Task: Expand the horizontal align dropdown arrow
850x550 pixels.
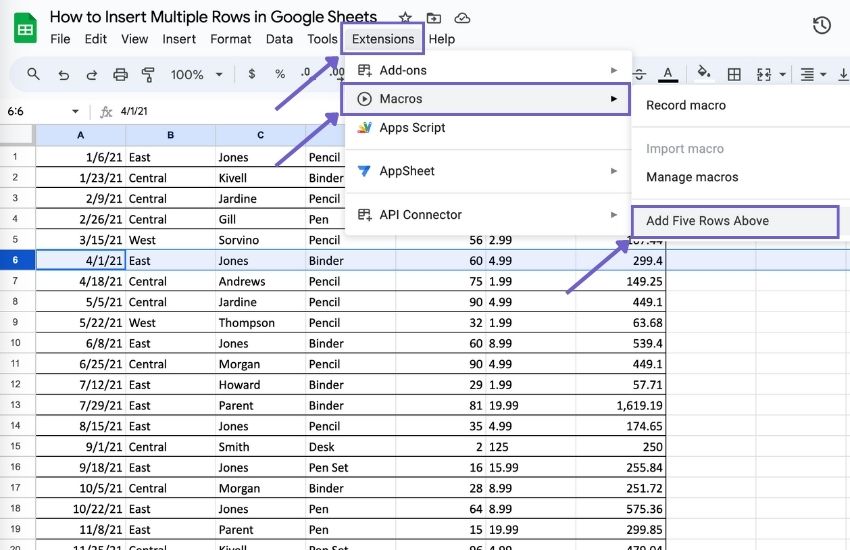Action: [x=823, y=74]
